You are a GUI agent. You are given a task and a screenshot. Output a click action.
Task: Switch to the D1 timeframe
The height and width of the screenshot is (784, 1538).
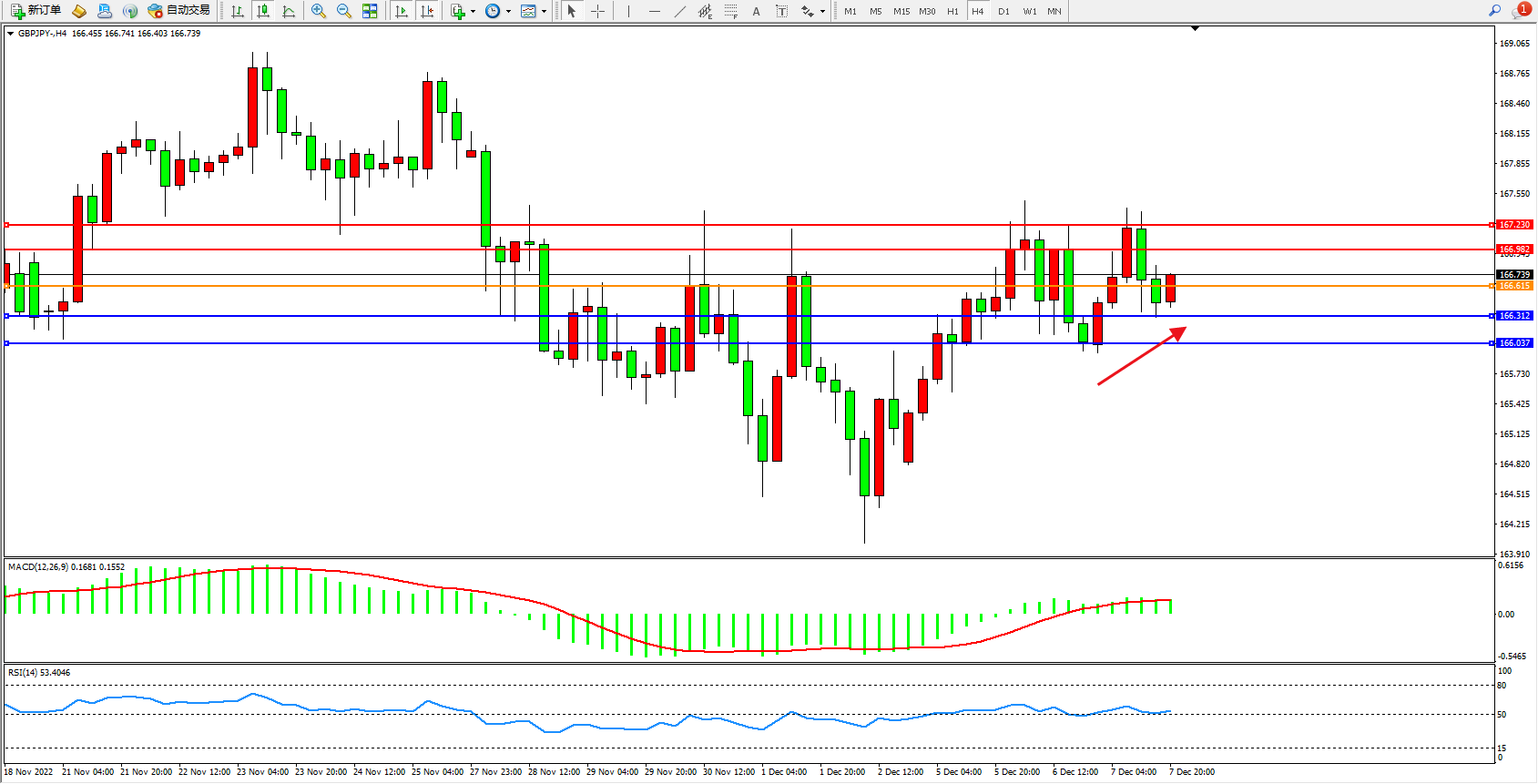[x=1003, y=11]
